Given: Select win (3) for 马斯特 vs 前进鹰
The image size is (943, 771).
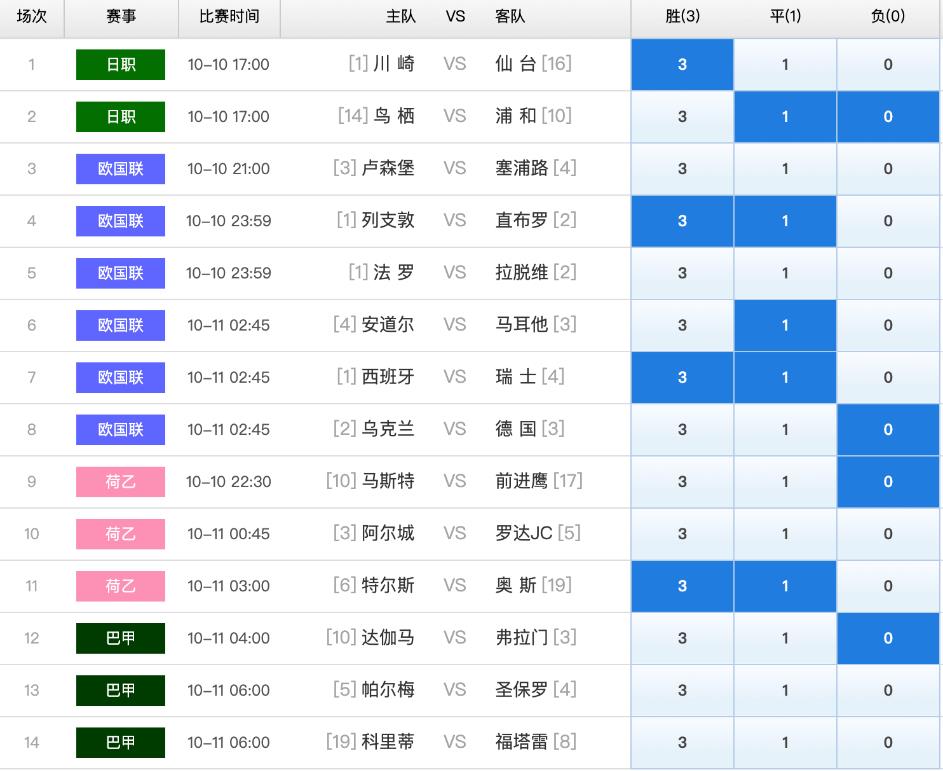Looking at the screenshot, I should (x=682, y=482).
